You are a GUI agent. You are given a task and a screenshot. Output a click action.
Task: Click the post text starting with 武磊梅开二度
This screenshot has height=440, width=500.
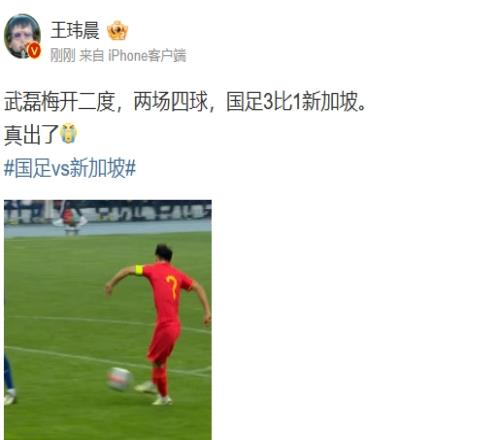click(x=185, y=101)
